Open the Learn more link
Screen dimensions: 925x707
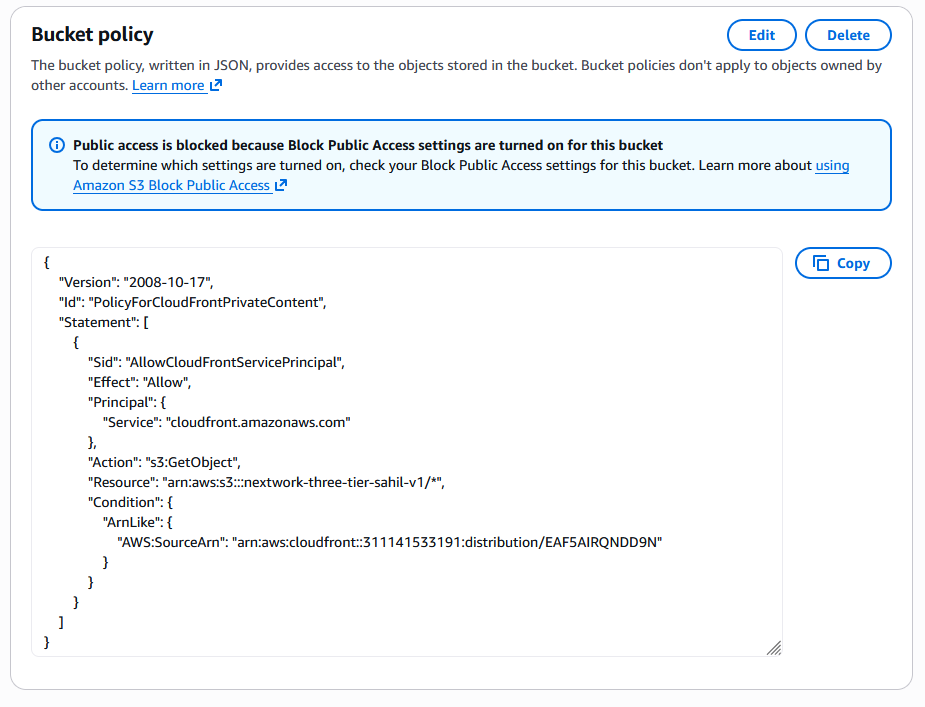(168, 86)
